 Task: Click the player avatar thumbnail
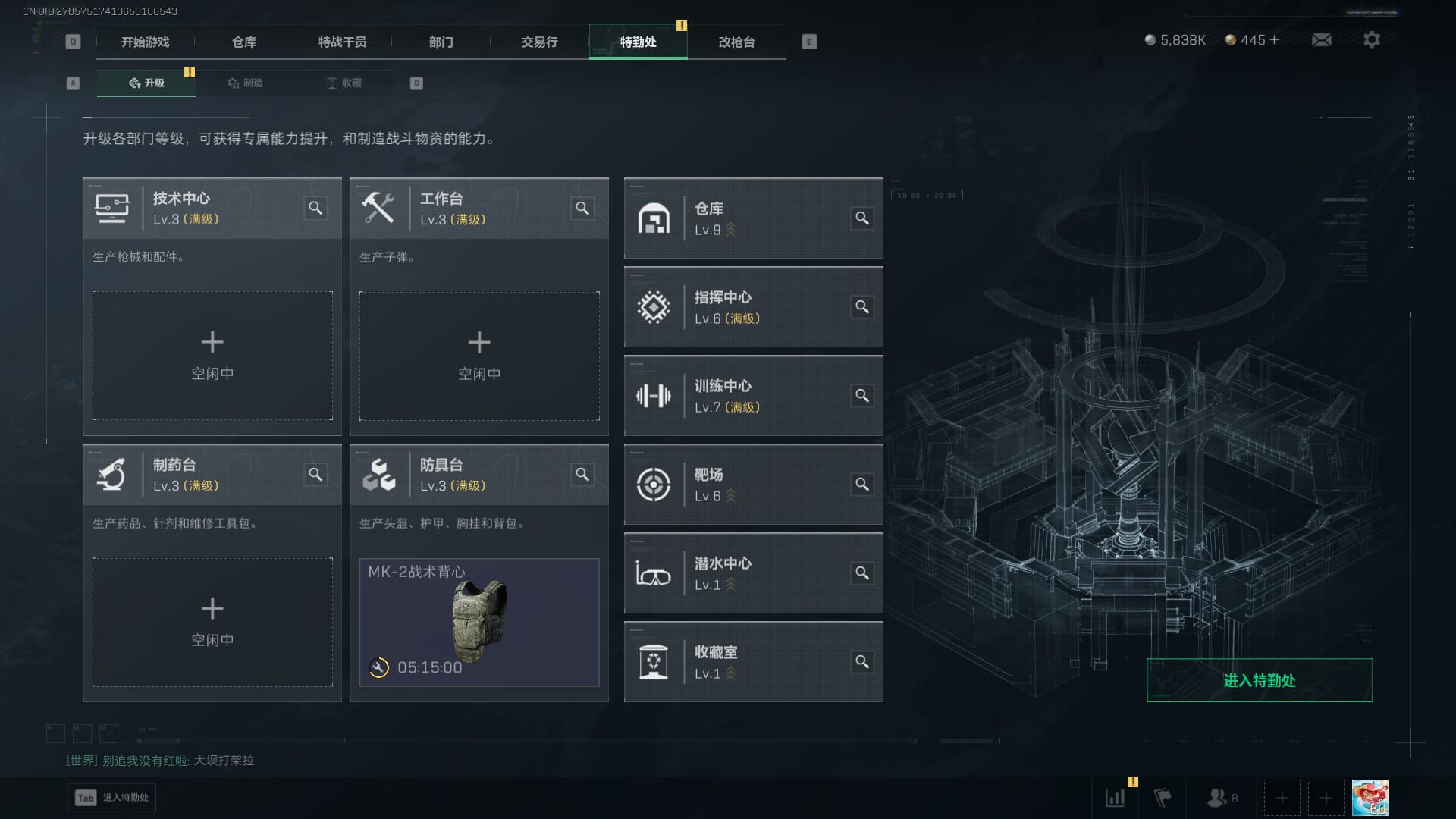click(x=1370, y=798)
